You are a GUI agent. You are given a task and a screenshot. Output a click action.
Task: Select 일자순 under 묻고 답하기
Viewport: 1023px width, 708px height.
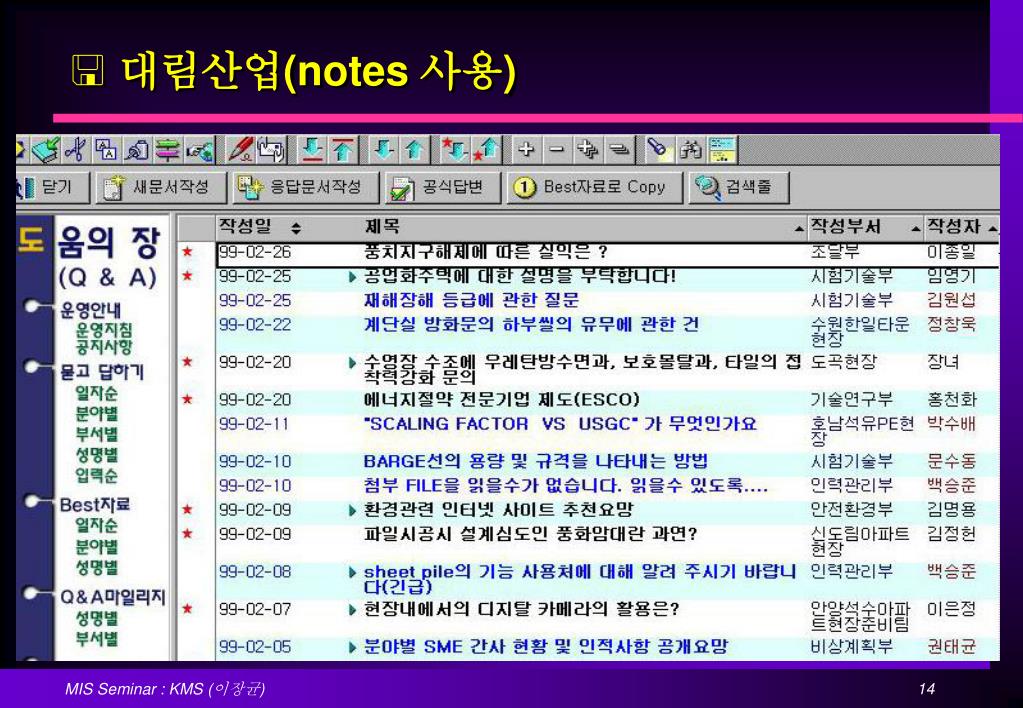pyautogui.click(x=97, y=393)
